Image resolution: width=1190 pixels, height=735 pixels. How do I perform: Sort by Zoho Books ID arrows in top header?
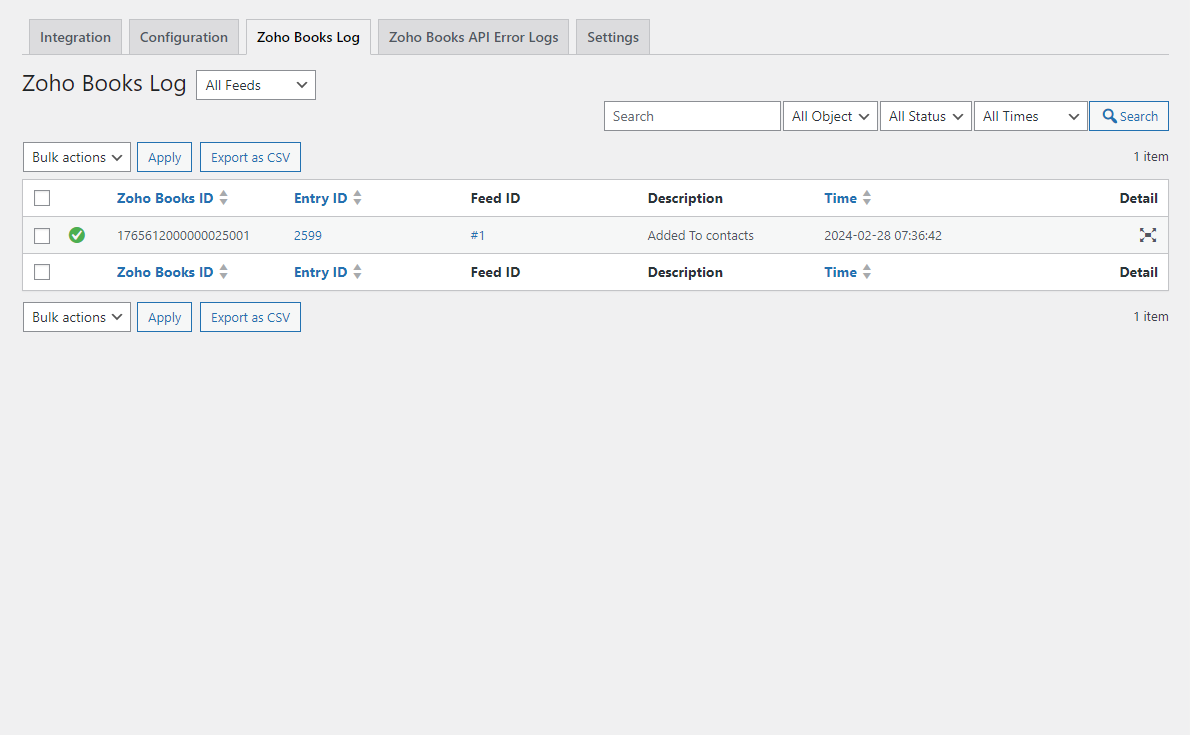224,198
